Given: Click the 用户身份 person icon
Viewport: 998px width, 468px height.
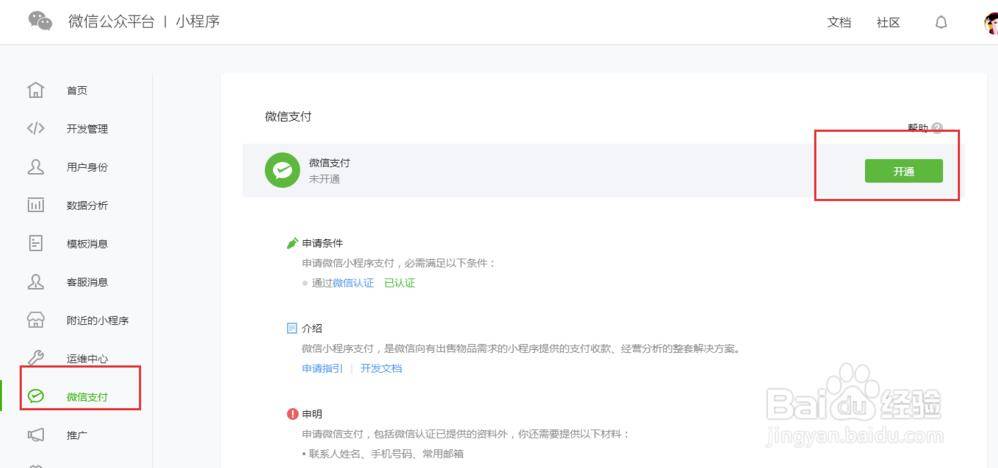Looking at the screenshot, I should [36, 167].
